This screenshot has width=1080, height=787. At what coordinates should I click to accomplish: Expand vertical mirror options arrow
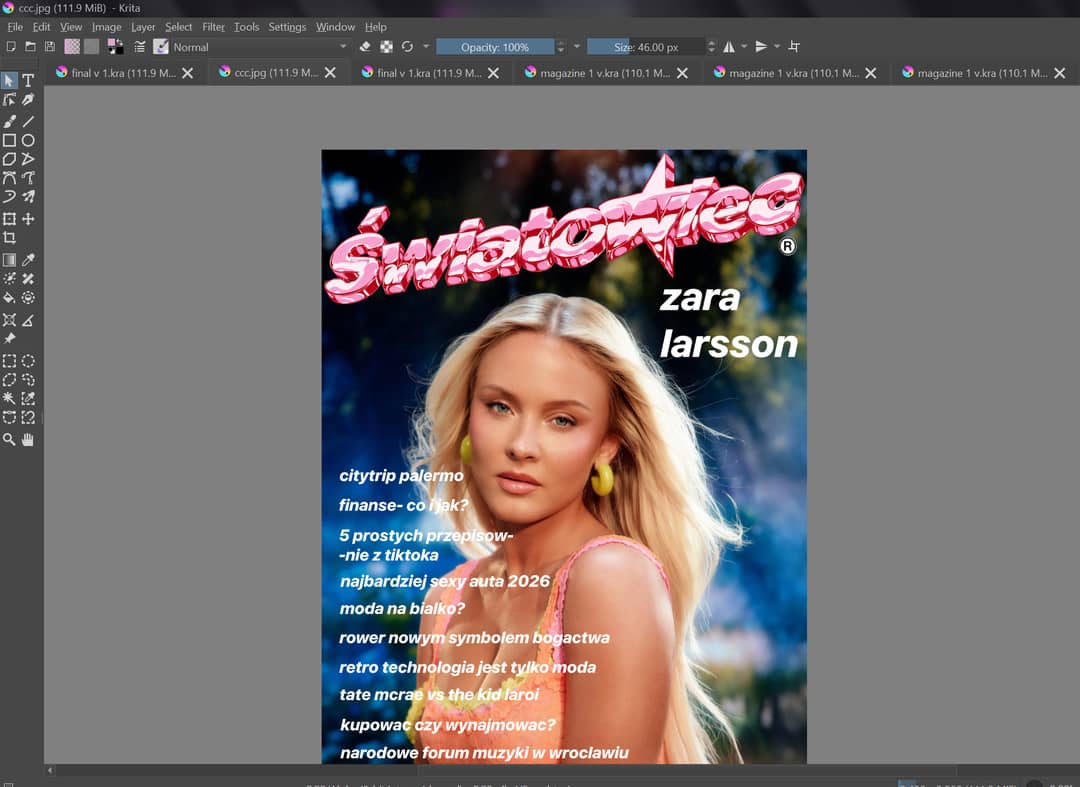[777, 47]
